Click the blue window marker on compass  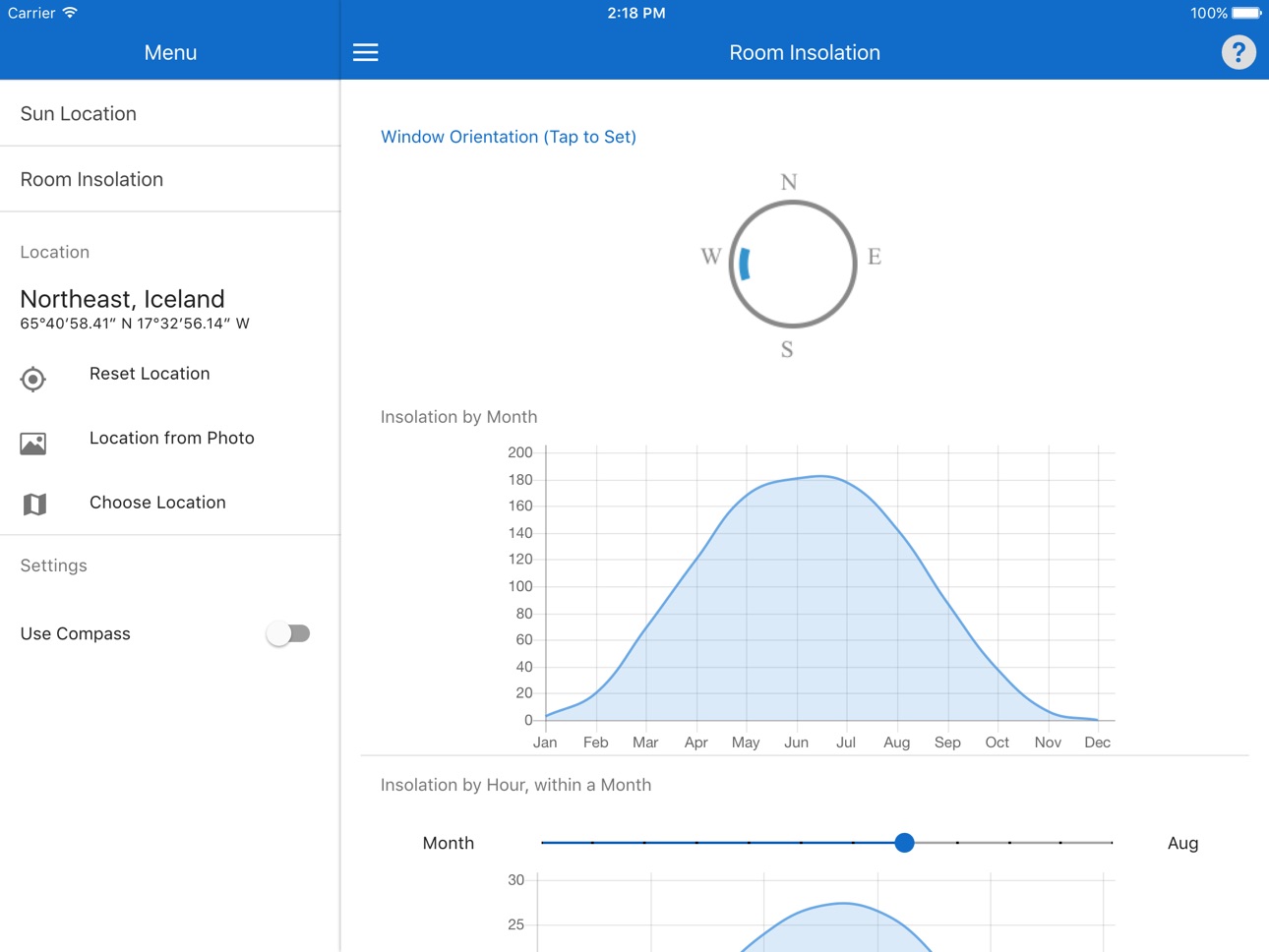(745, 264)
